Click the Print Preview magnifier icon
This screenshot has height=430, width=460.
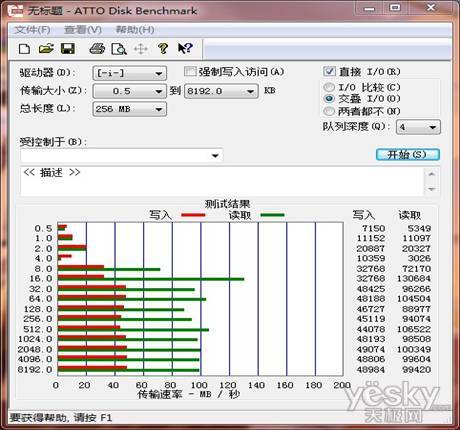[119, 49]
